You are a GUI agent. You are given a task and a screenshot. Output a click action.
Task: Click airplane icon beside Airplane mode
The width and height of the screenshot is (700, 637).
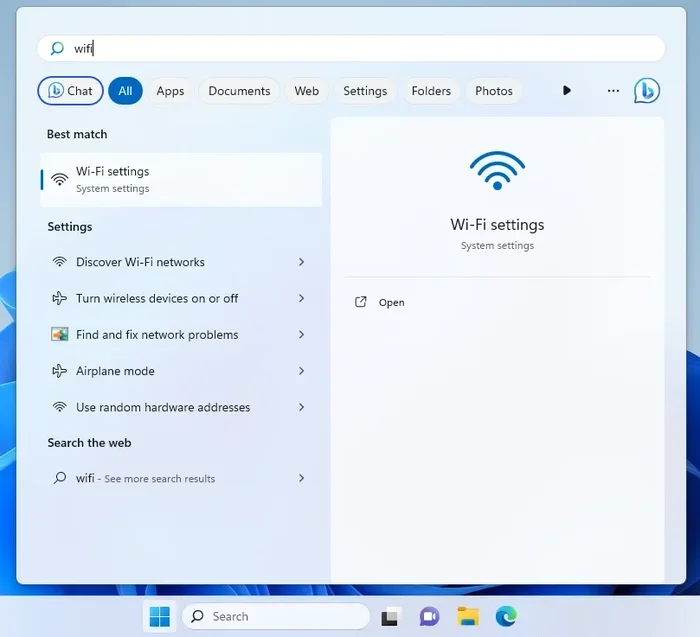point(59,371)
